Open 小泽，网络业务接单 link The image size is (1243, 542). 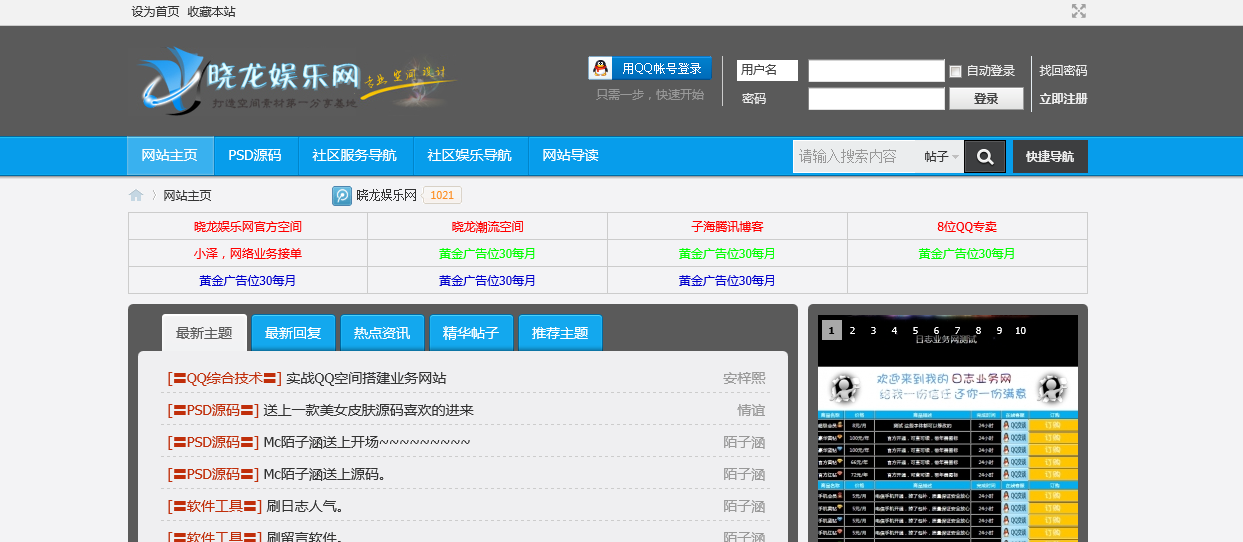(248, 254)
